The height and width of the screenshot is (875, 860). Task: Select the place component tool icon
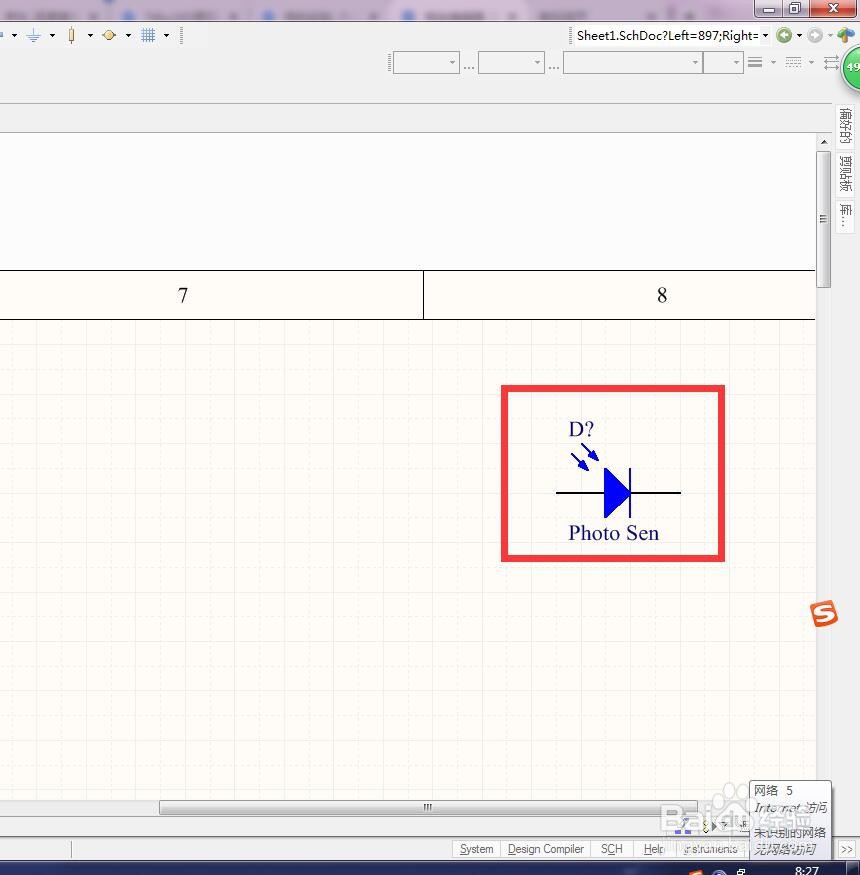coord(71,36)
